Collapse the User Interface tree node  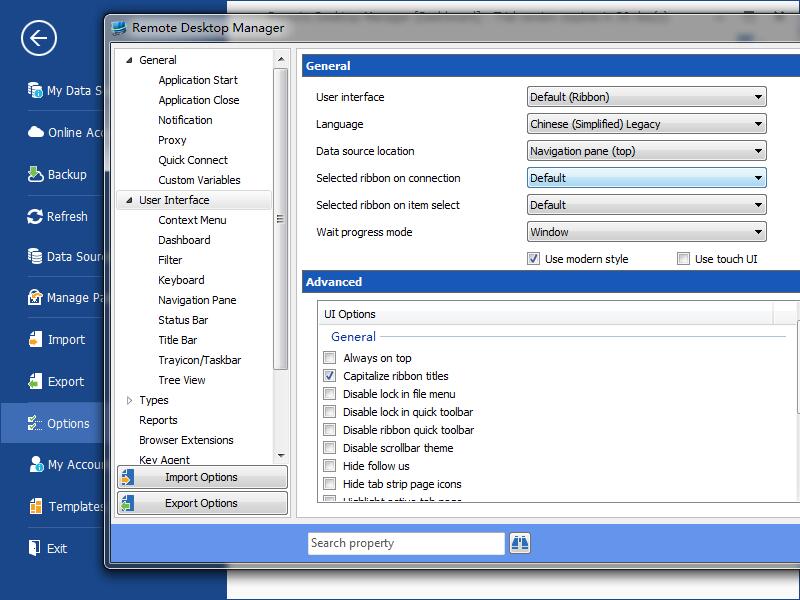tap(129, 201)
